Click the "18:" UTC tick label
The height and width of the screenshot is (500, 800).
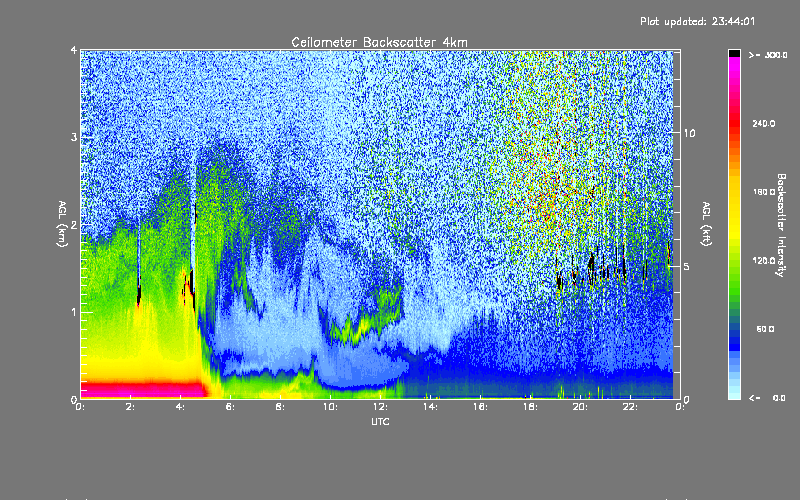click(x=530, y=407)
